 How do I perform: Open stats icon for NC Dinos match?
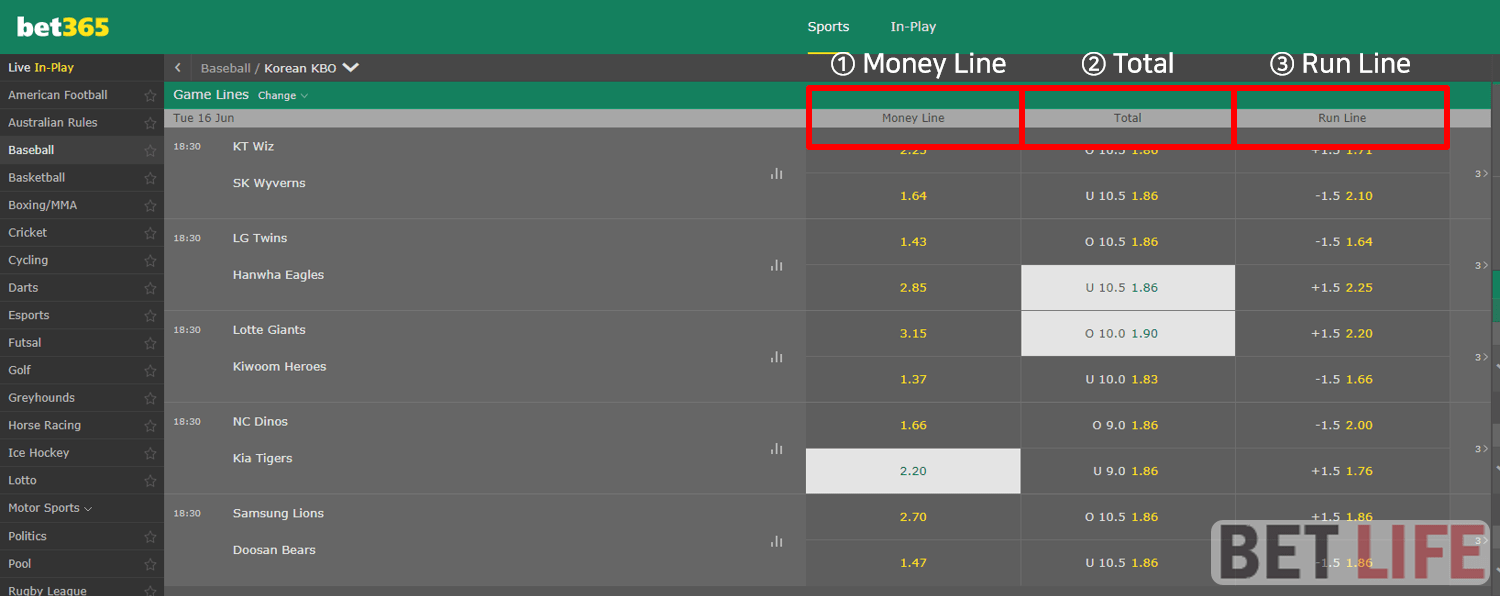click(776, 449)
